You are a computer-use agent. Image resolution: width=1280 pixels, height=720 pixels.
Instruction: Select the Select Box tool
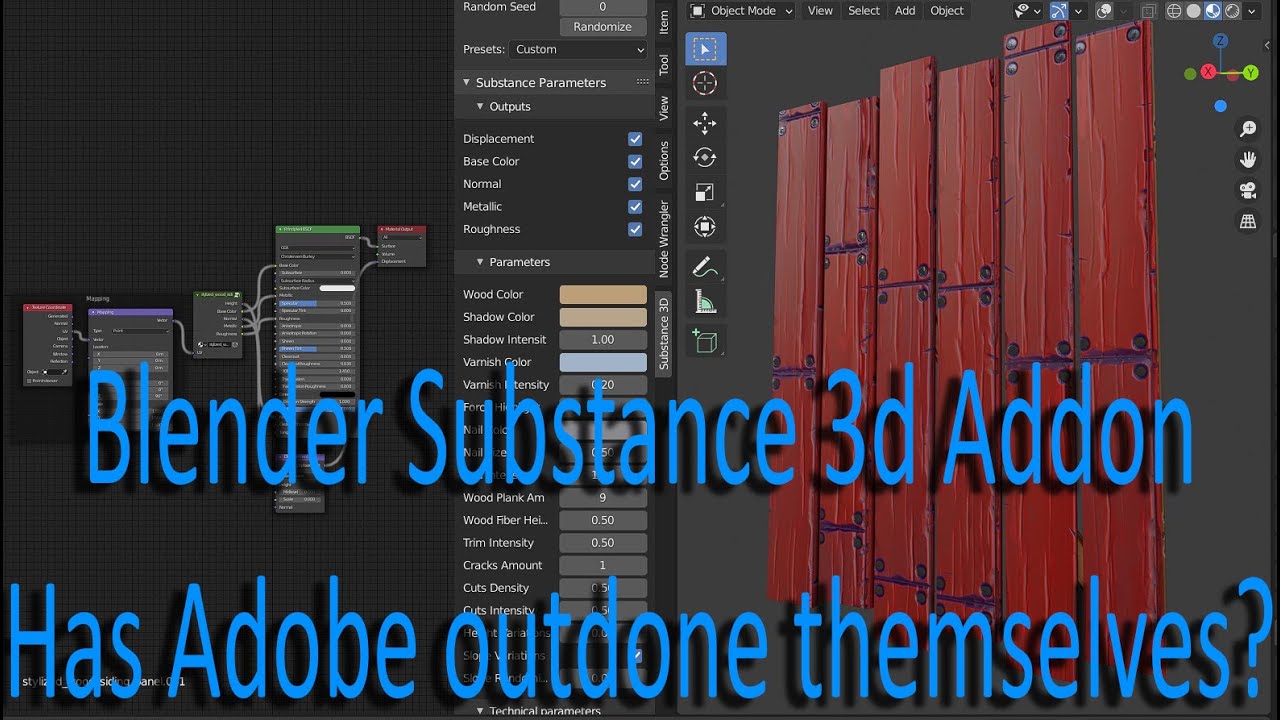point(705,49)
